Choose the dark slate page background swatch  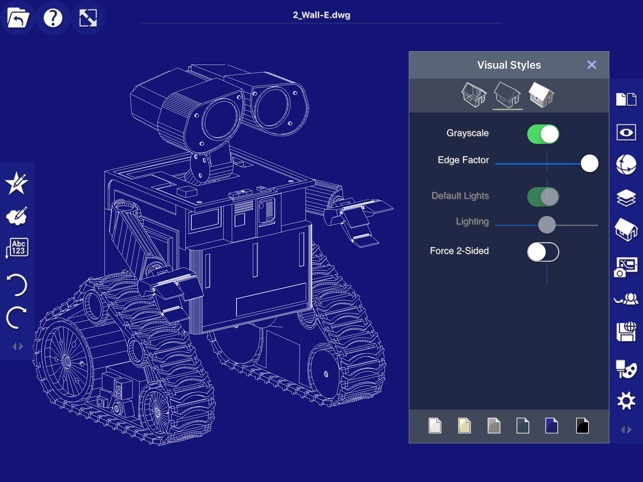522,426
